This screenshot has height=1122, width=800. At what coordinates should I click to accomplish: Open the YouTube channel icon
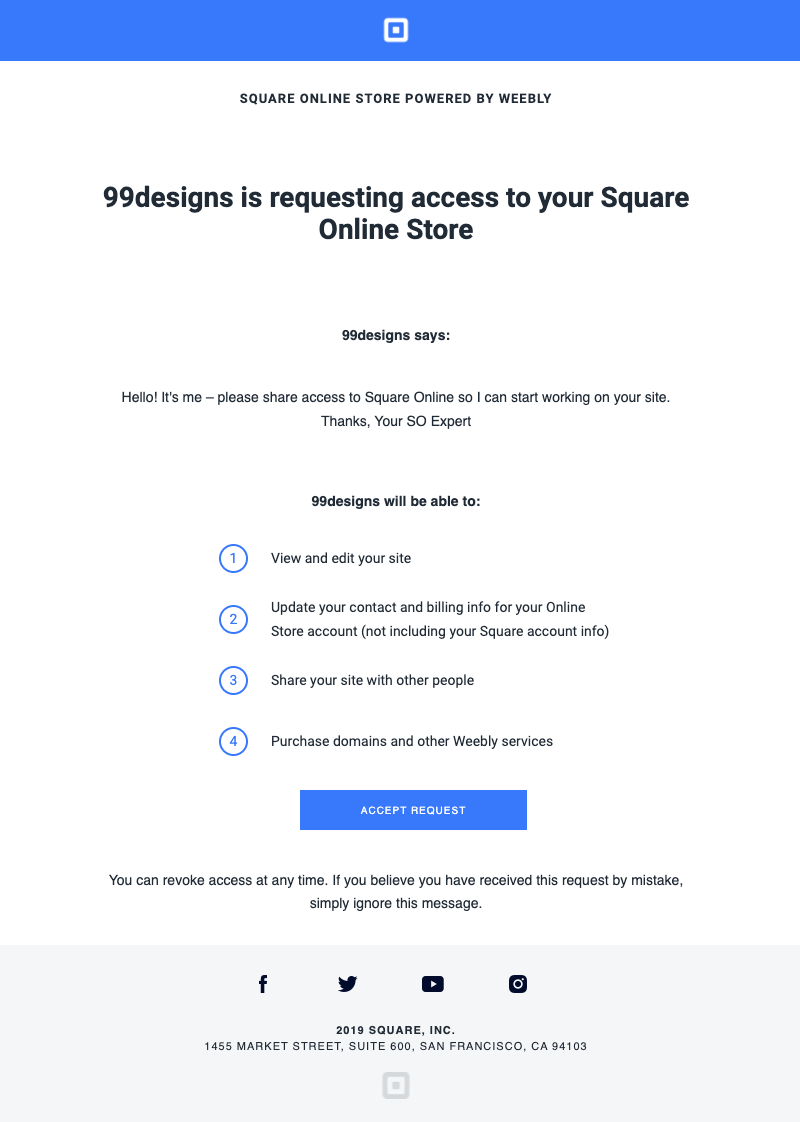[x=433, y=984]
